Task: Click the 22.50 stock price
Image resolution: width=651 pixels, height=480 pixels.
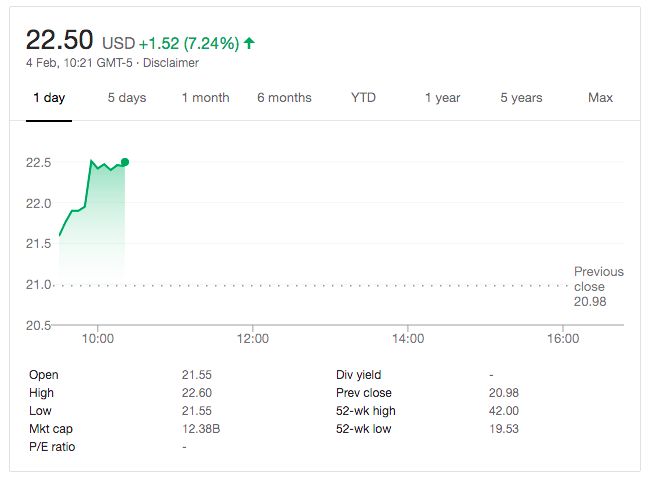Action: [59, 40]
